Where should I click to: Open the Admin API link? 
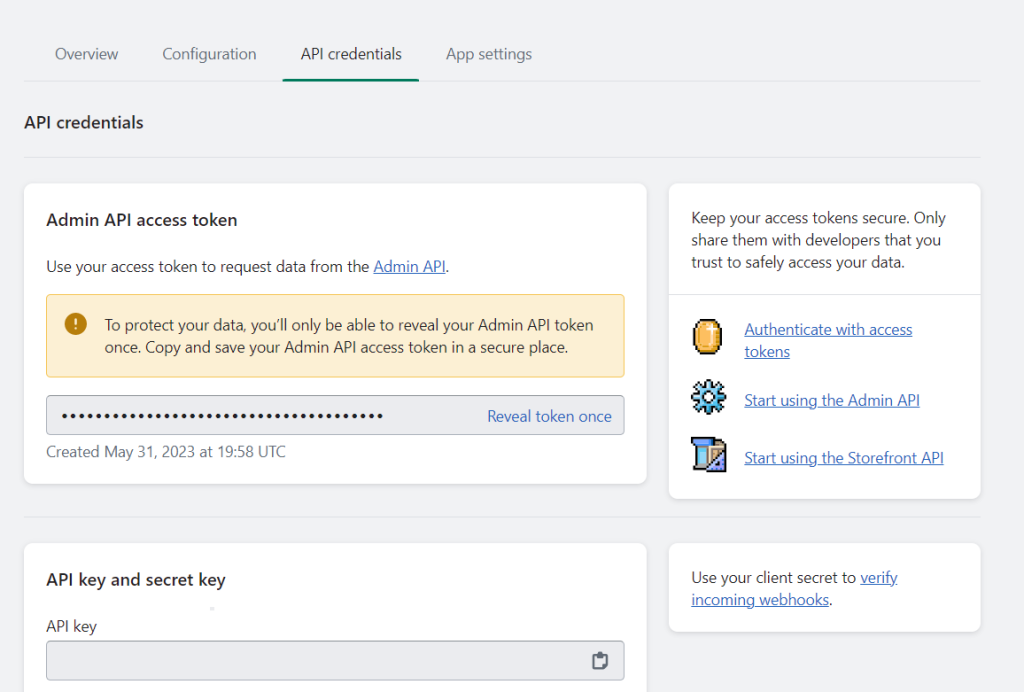pyautogui.click(x=409, y=267)
